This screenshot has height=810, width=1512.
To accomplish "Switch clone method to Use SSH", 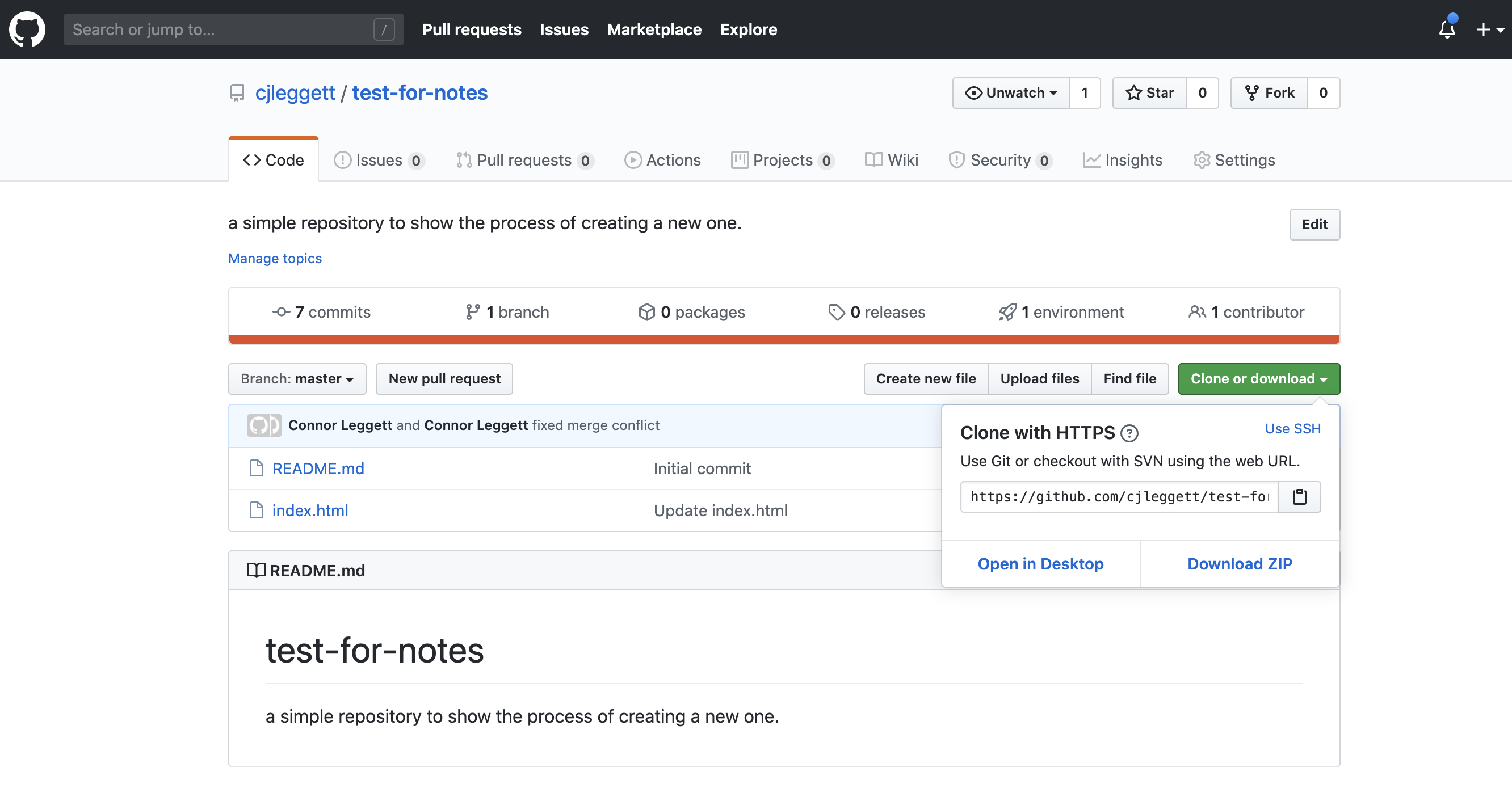I will click(x=1292, y=429).
